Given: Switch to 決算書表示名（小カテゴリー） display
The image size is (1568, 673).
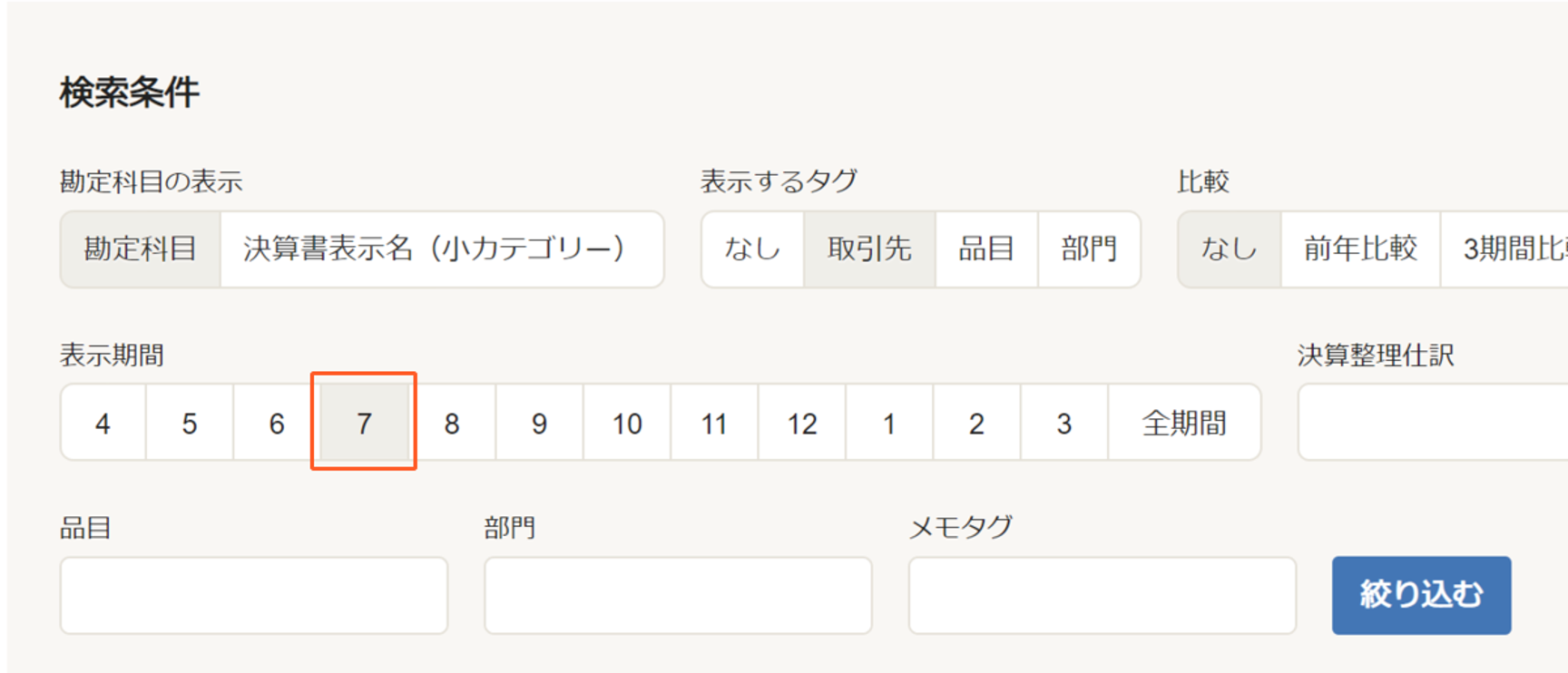Looking at the screenshot, I should (x=442, y=249).
